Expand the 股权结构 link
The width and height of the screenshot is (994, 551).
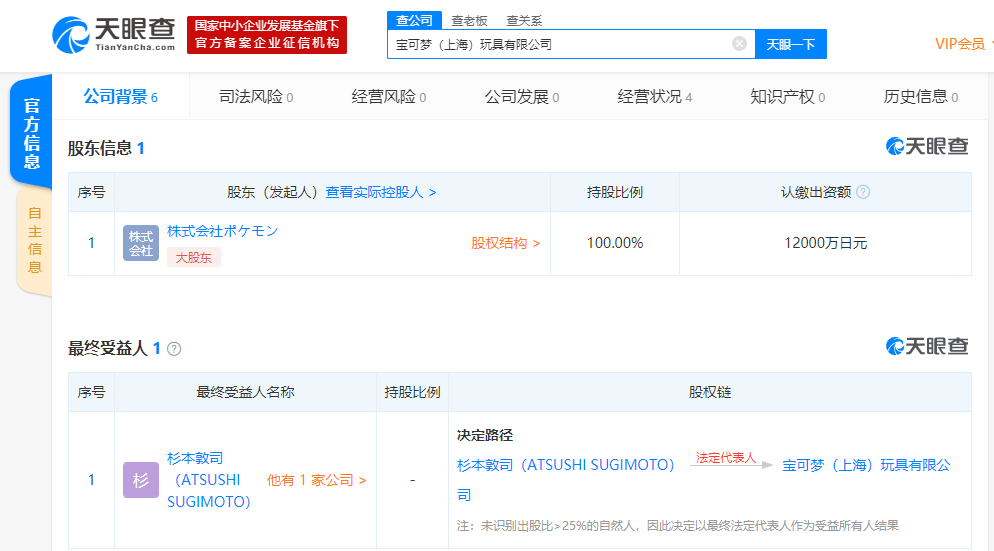505,243
